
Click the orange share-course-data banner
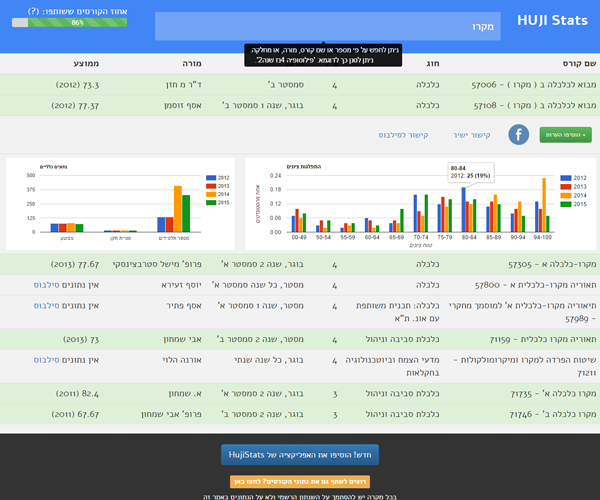pyautogui.click(x=300, y=482)
